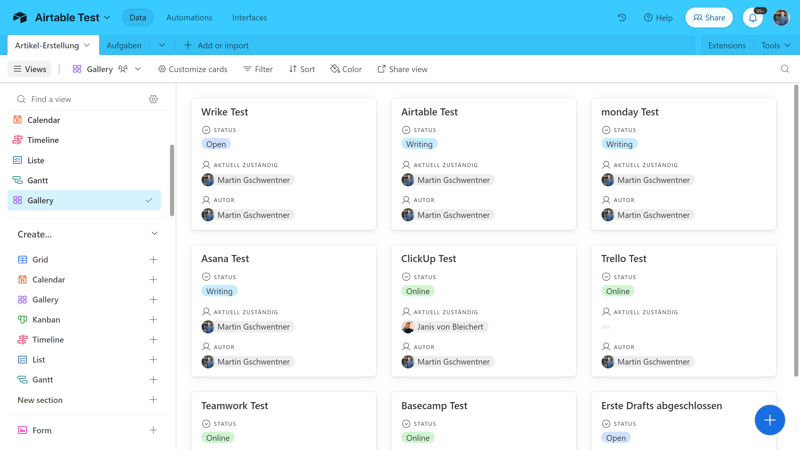Click plus icon next to Kanban
Viewport: 800px width, 450px height.
[x=153, y=319]
